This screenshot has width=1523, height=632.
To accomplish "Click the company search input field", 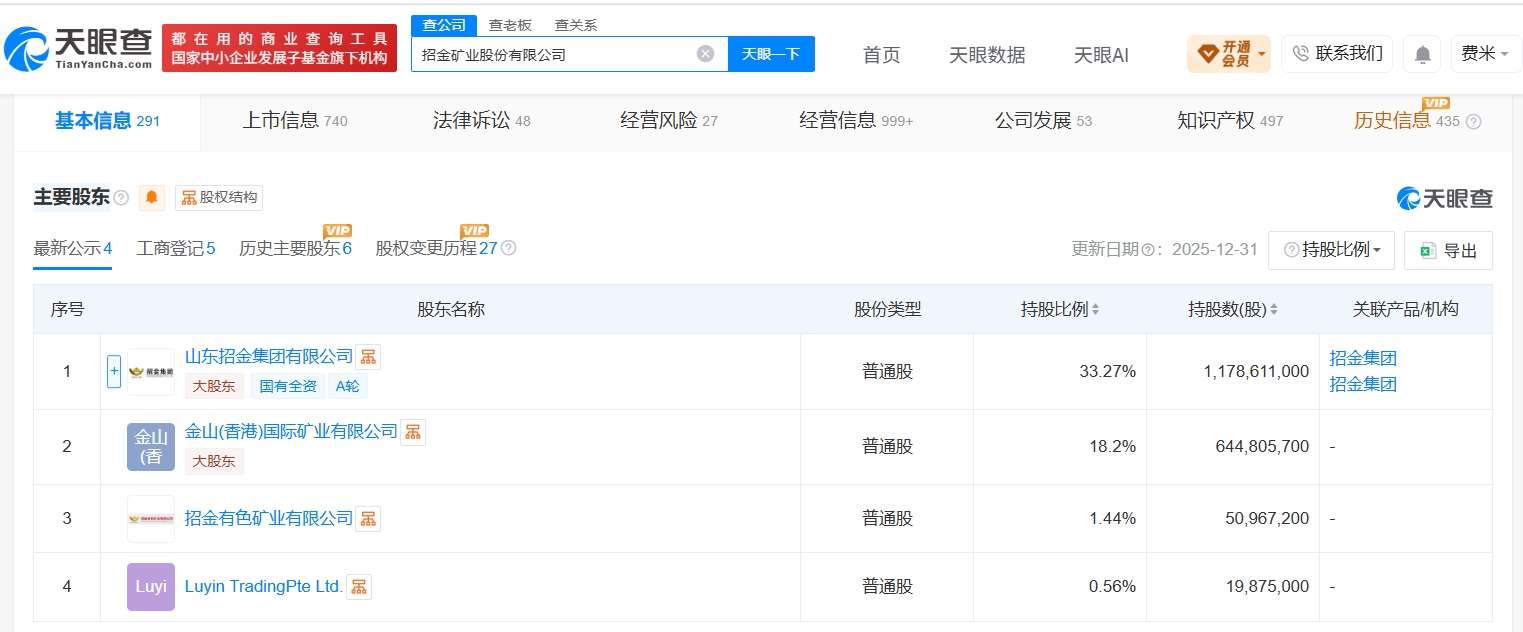I will 555,54.
